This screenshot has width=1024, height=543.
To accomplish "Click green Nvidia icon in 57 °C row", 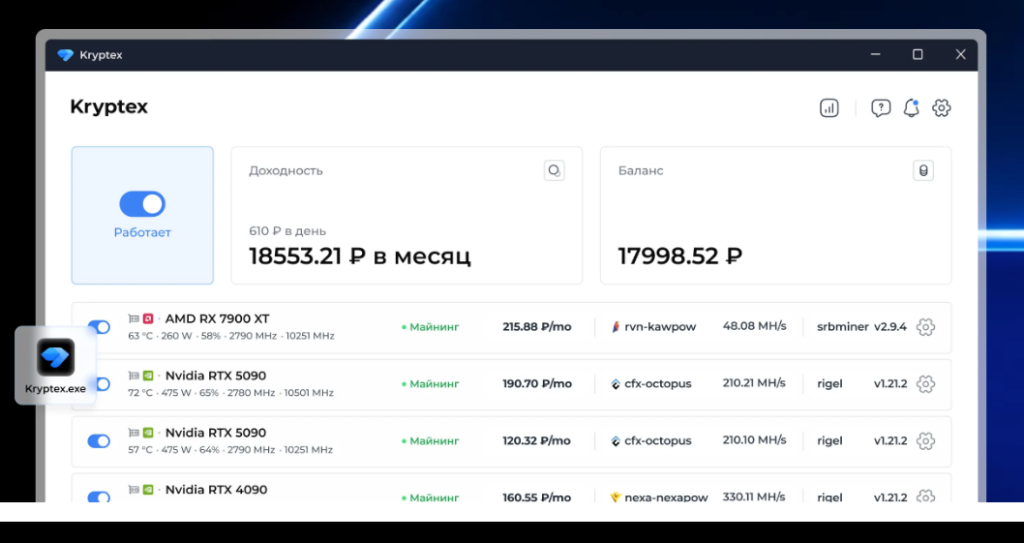I will coord(148,433).
